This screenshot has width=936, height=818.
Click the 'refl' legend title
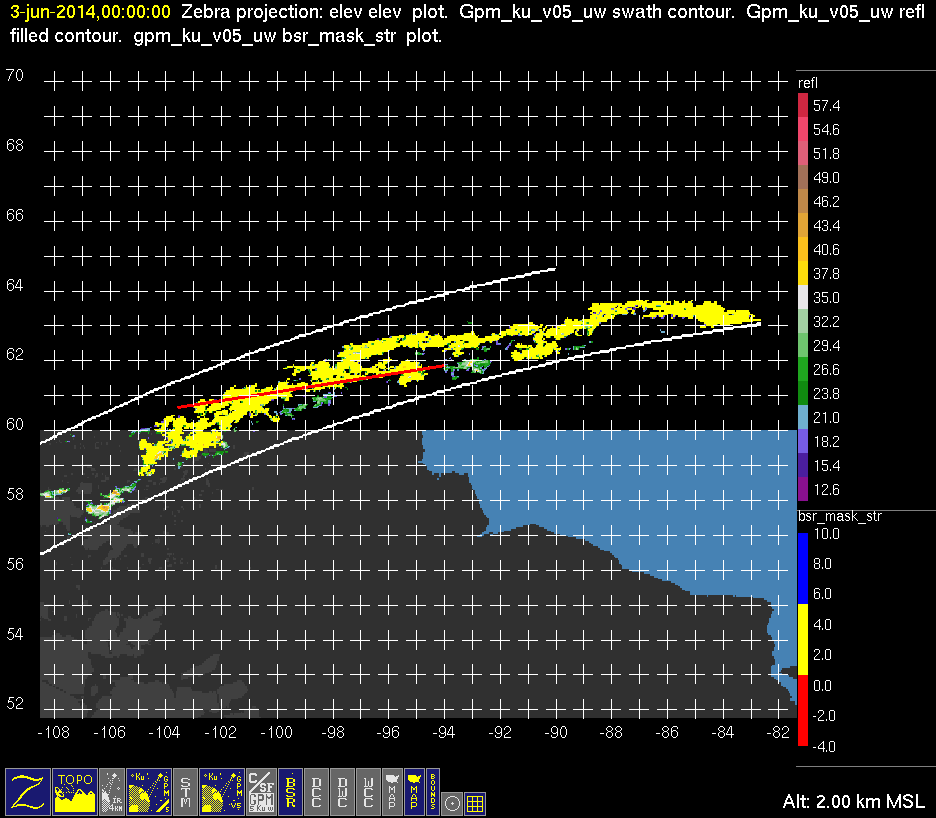point(808,83)
